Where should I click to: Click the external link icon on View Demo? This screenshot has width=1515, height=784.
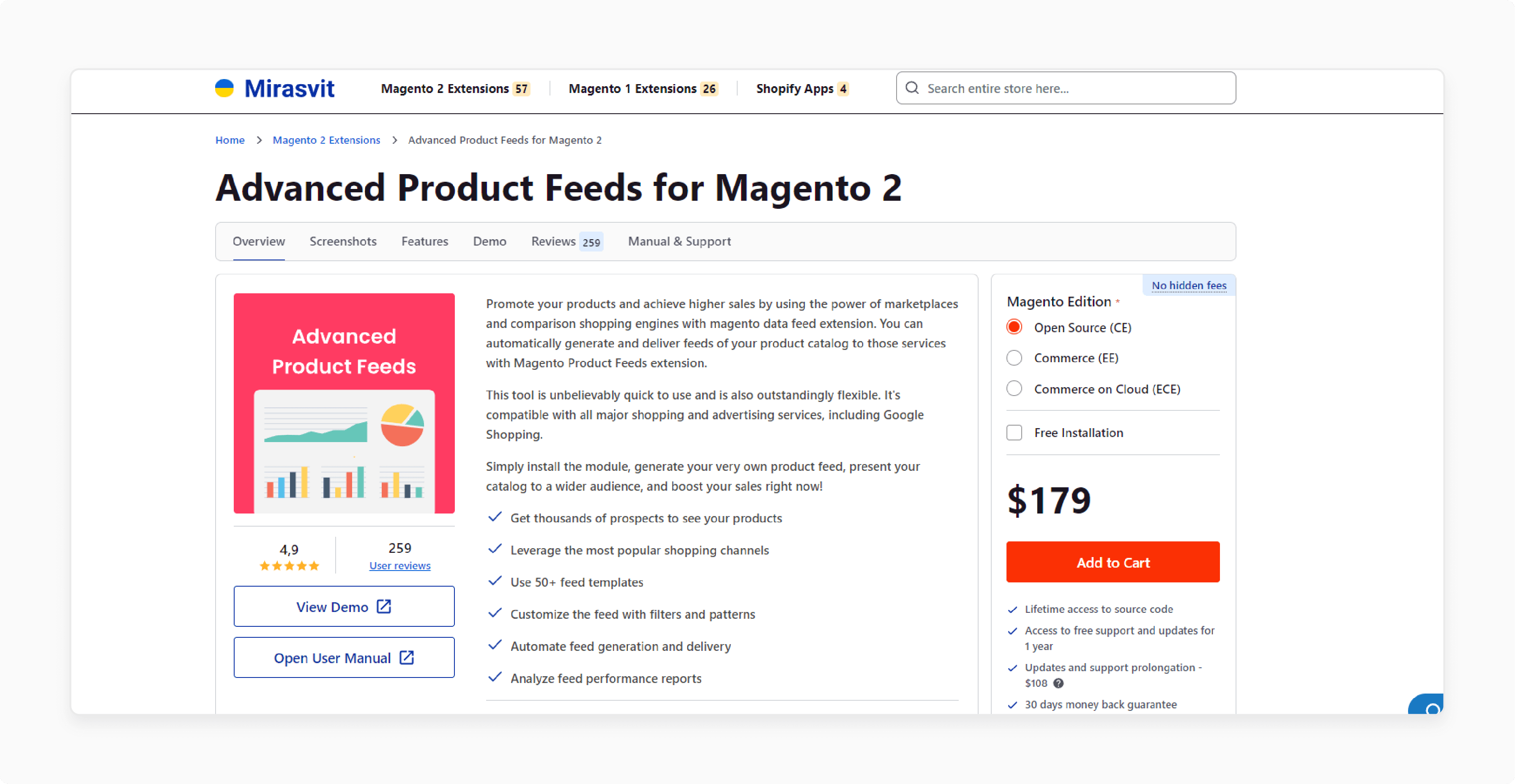pos(384,606)
